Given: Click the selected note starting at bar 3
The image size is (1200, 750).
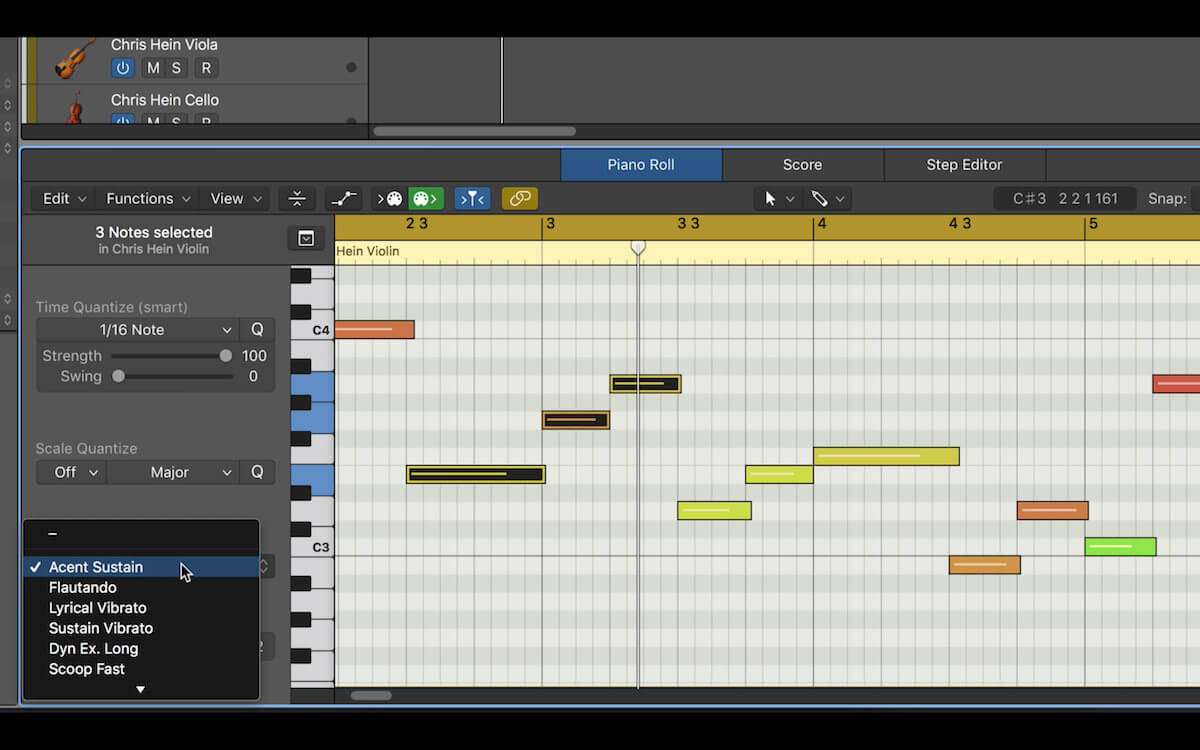Looking at the screenshot, I should point(576,420).
